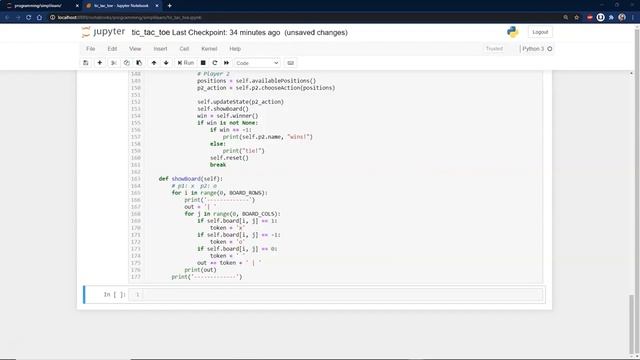Viewport: 640px width, 360px height.
Task: Open the browser extensions puzzle icon
Action: (611, 18)
